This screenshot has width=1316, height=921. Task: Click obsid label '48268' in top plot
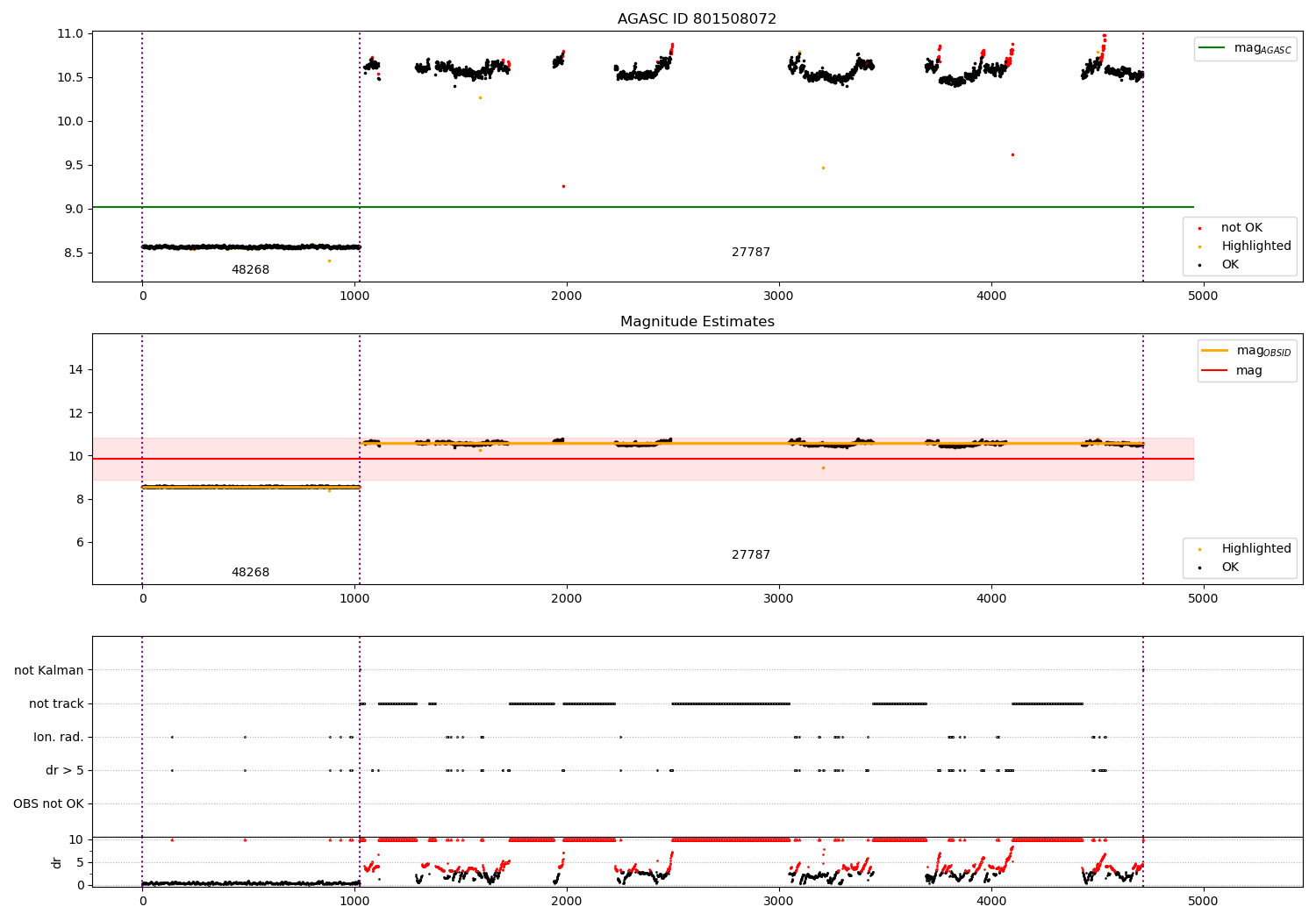pos(250,270)
